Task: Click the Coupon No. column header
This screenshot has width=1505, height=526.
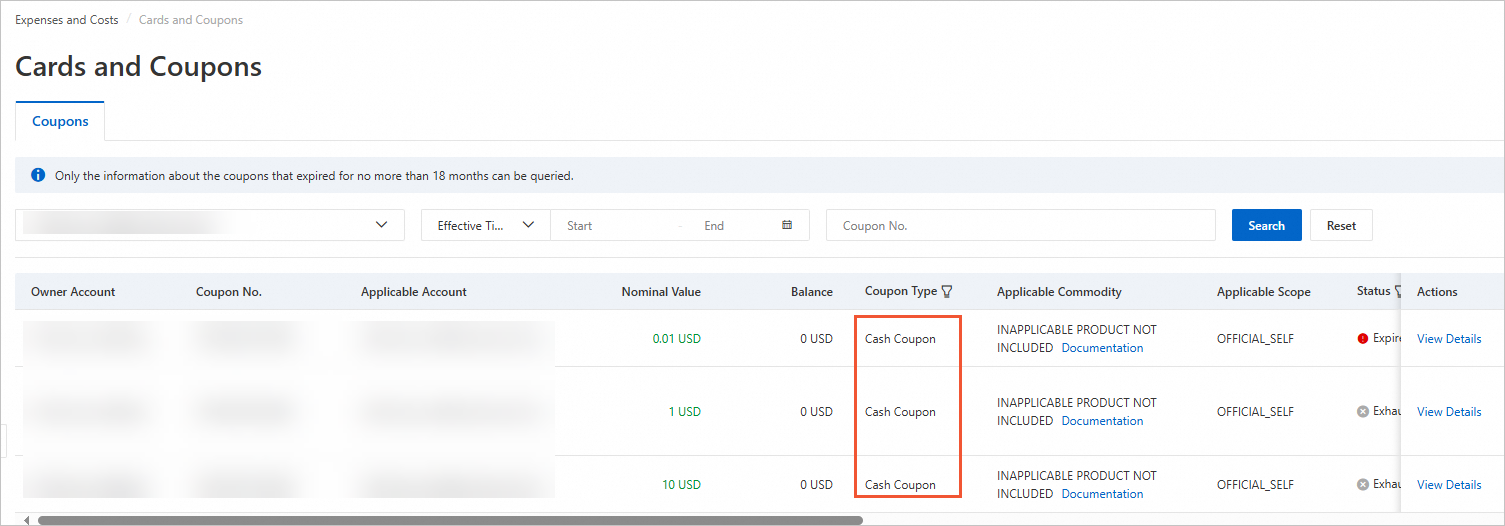Action: 229,292
